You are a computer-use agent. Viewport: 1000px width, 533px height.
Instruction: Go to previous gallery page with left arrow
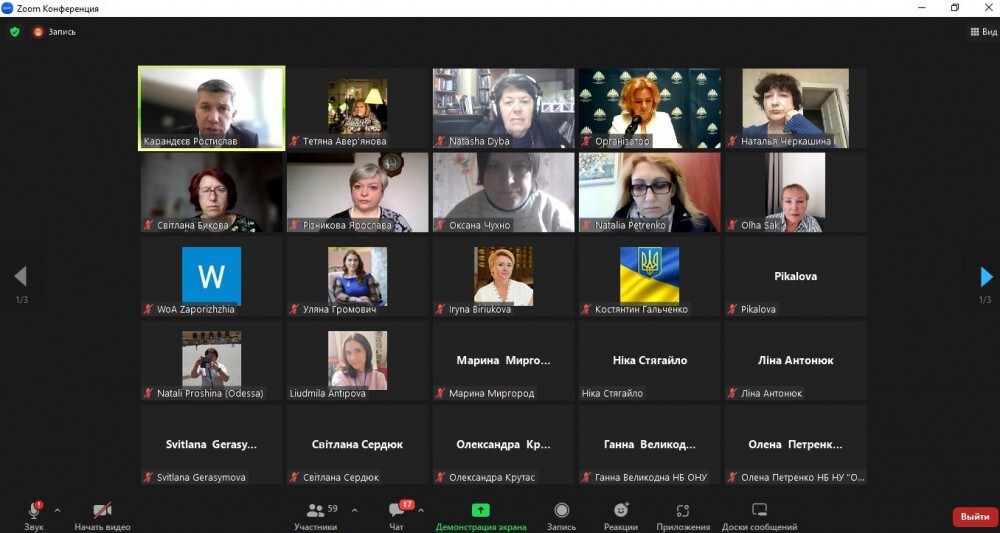20,277
